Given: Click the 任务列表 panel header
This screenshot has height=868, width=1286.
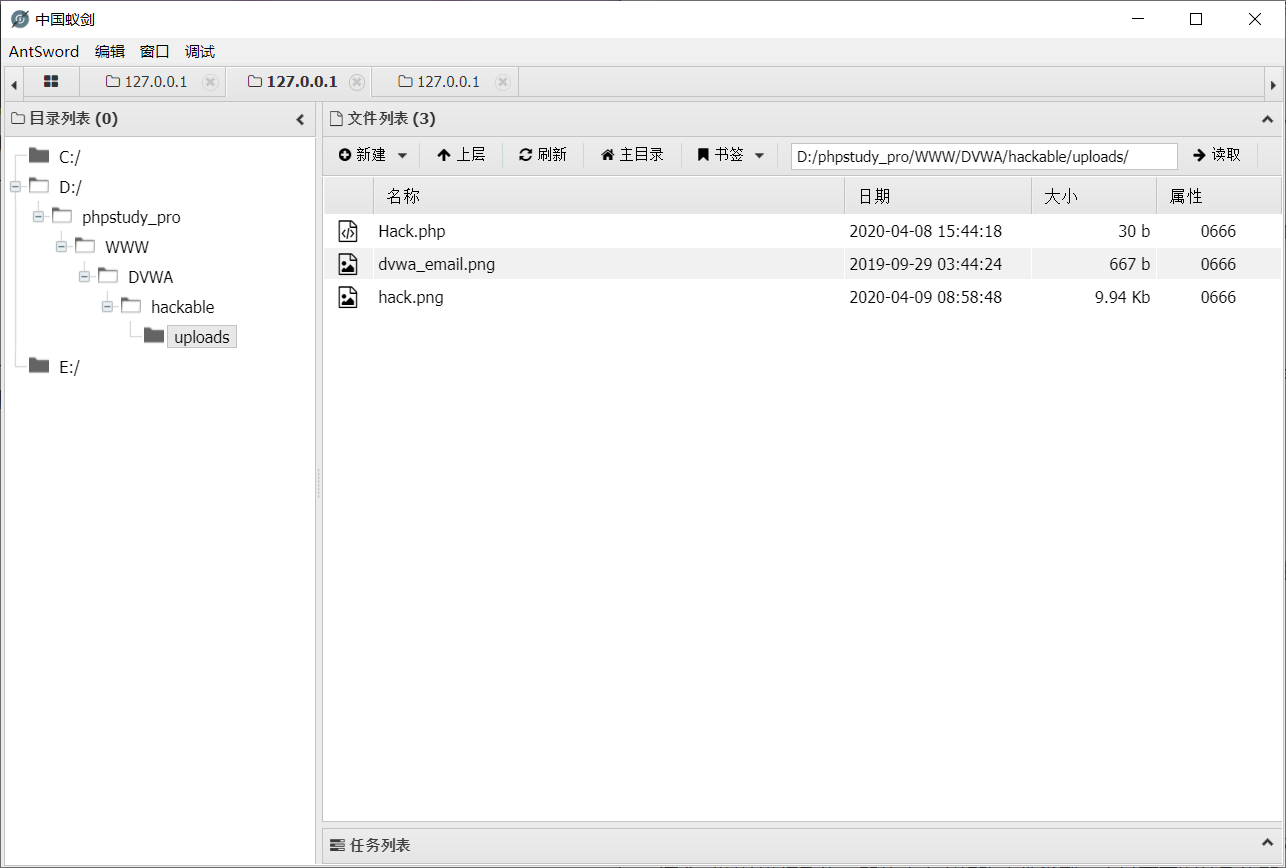Looking at the screenshot, I should tap(802, 846).
